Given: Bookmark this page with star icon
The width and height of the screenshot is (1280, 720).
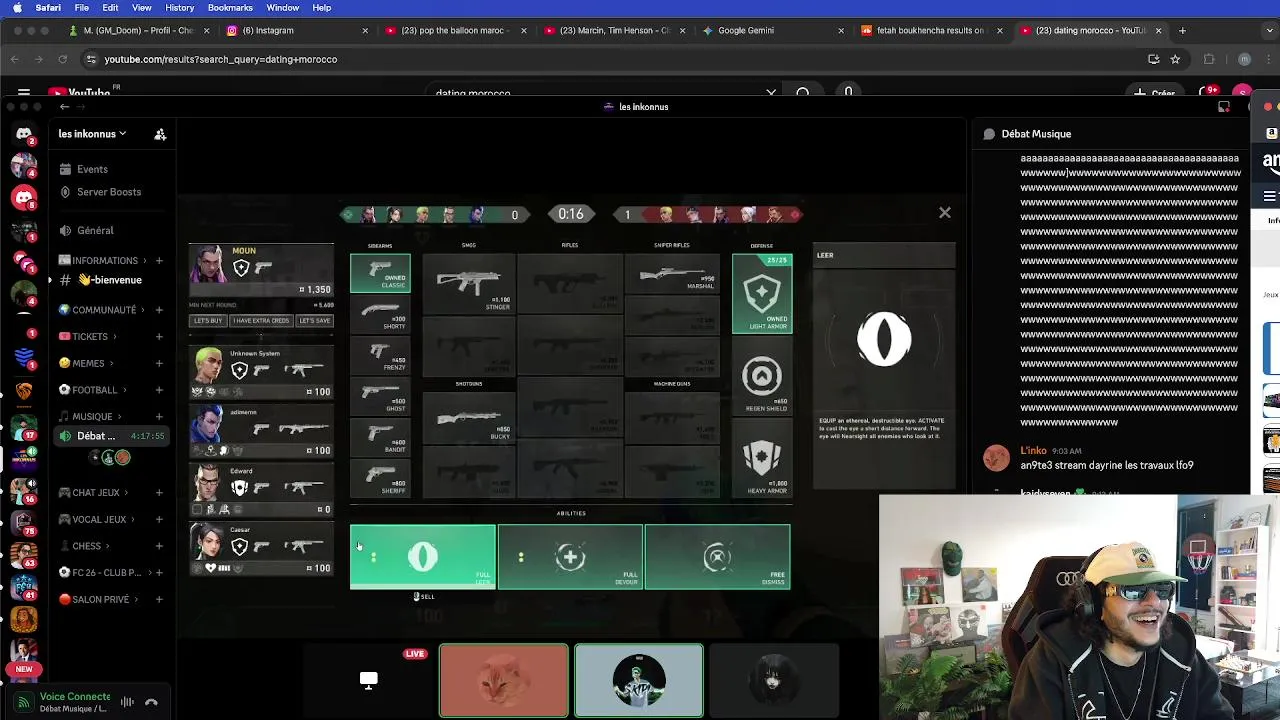Looking at the screenshot, I should (1175, 59).
